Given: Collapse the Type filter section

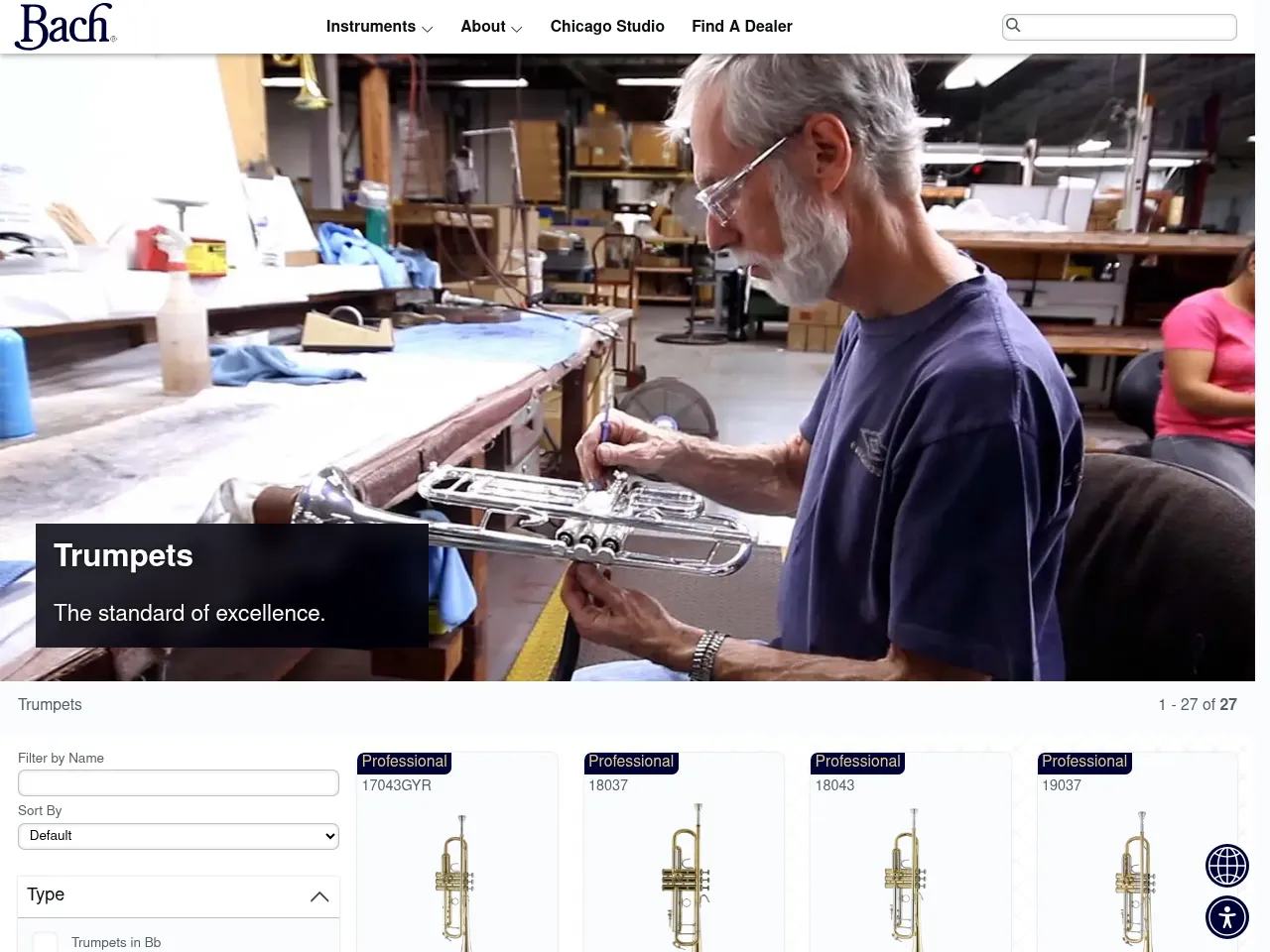Looking at the screenshot, I should (318, 895).
